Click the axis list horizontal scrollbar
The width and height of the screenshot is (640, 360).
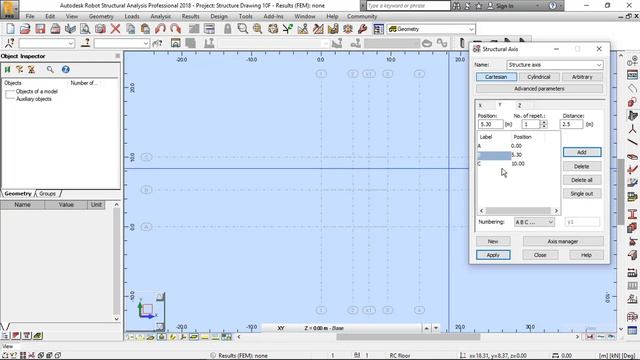(x=518, y=211)
